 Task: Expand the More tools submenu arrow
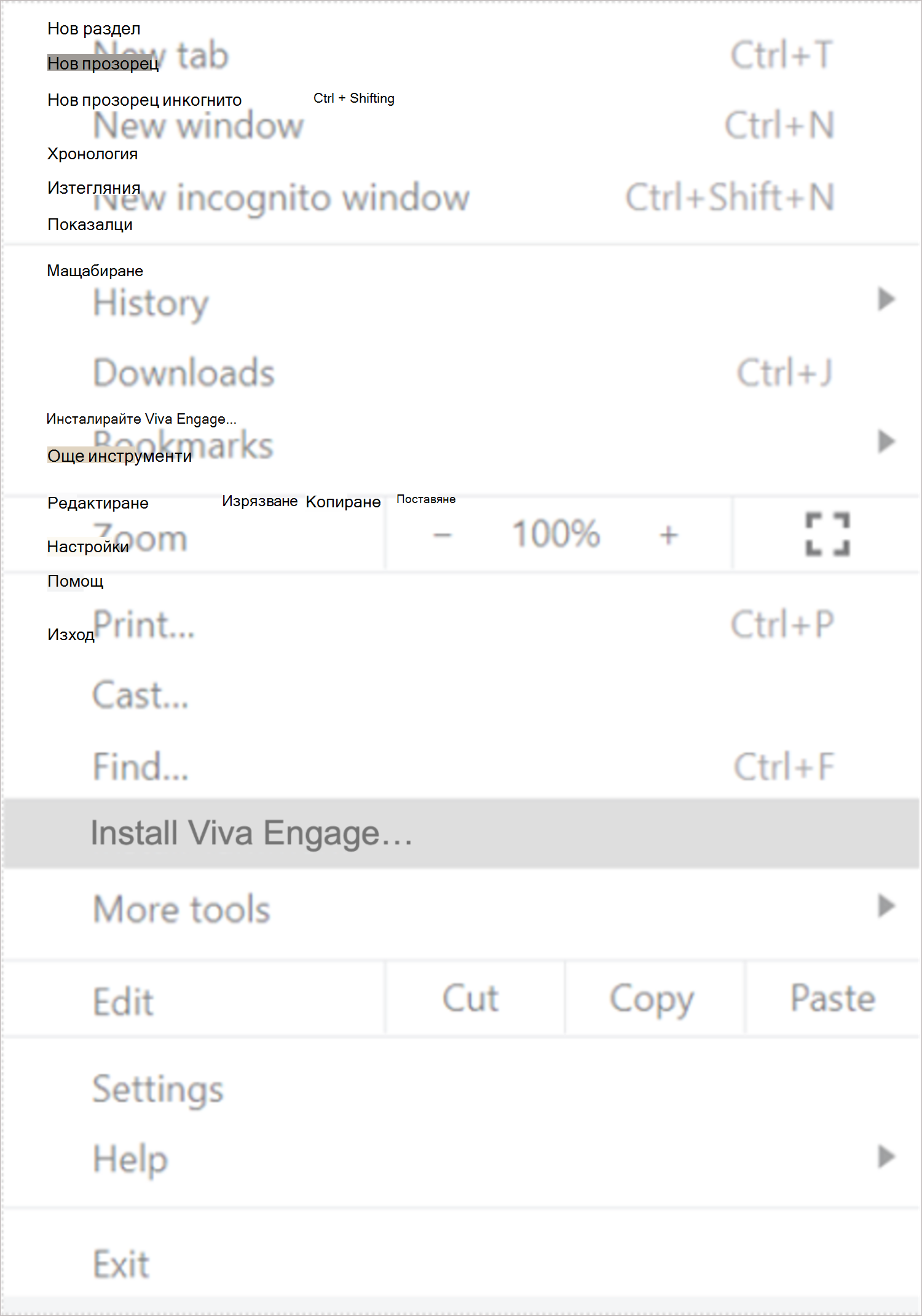click(886, 906)
